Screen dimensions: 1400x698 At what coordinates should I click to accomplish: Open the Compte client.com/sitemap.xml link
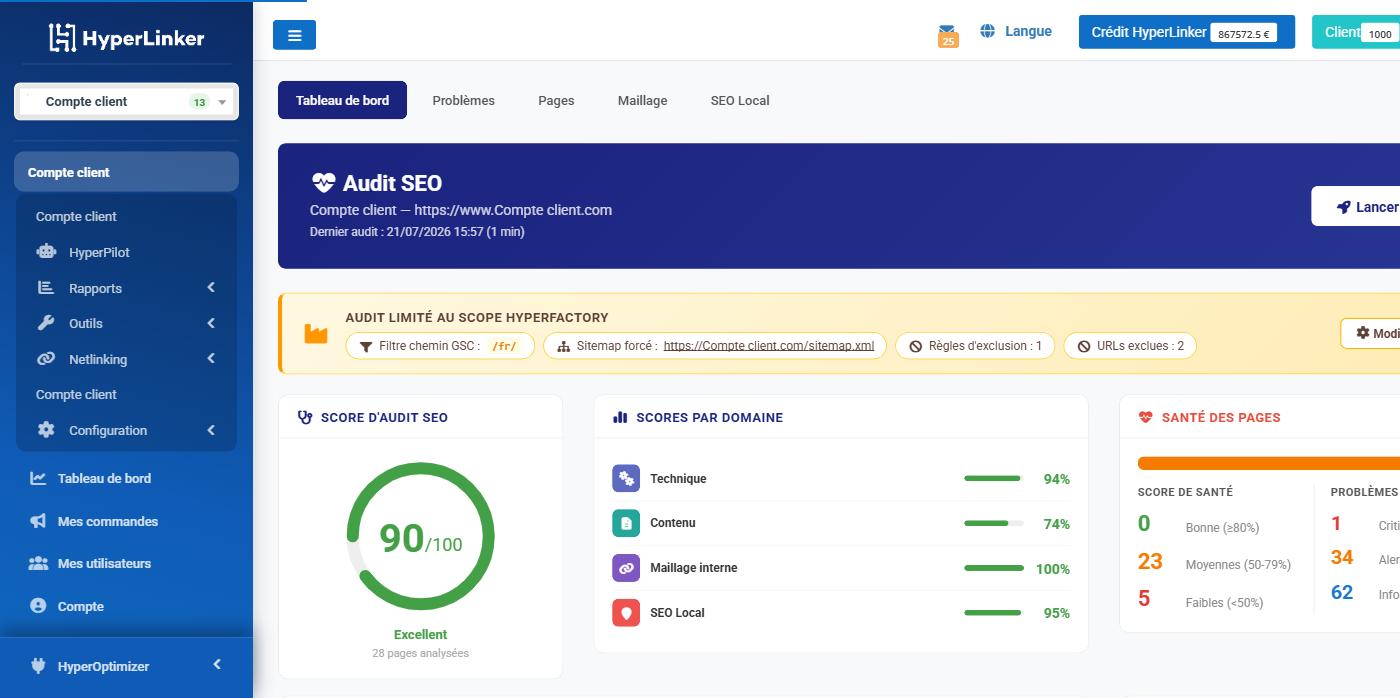click(x=769, y=346)
